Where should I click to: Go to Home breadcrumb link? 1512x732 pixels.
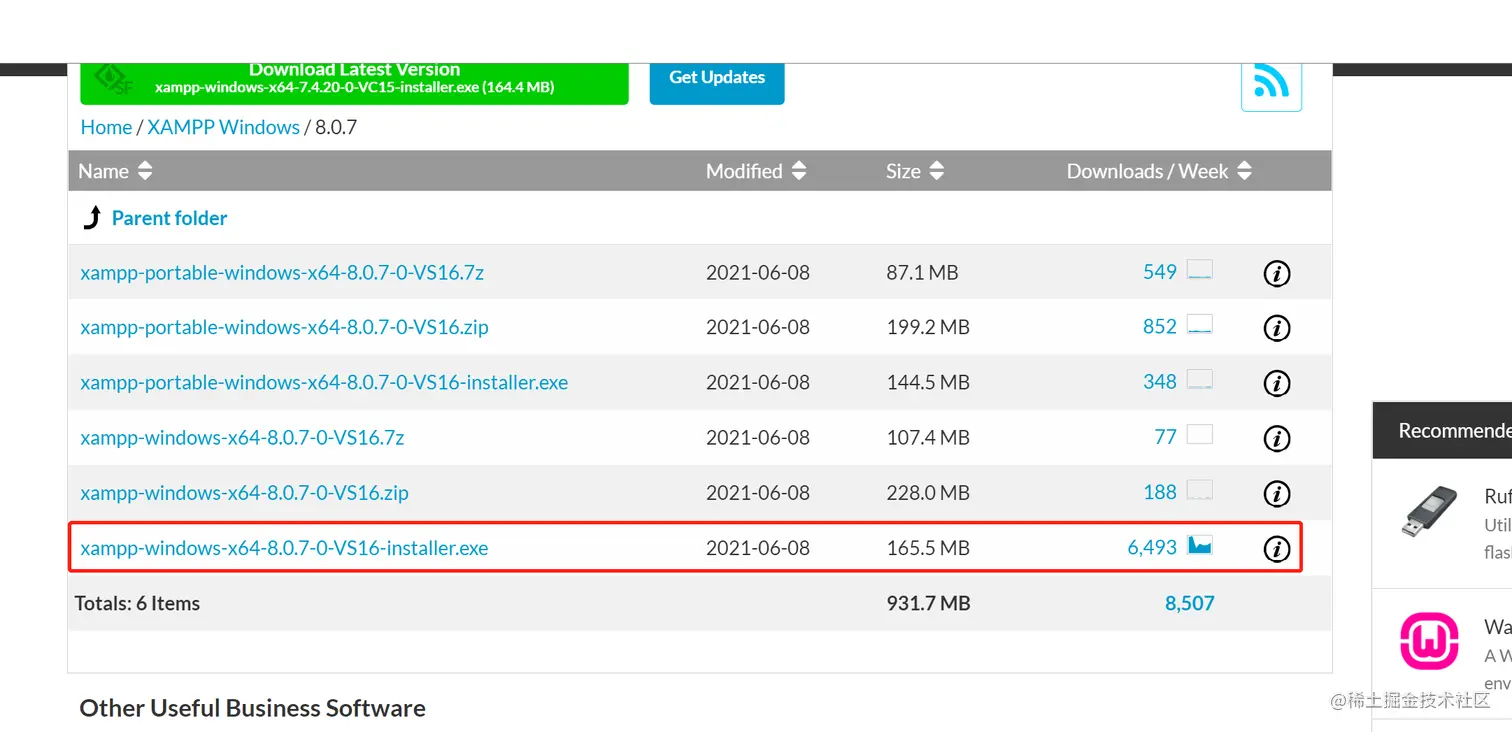106,127
